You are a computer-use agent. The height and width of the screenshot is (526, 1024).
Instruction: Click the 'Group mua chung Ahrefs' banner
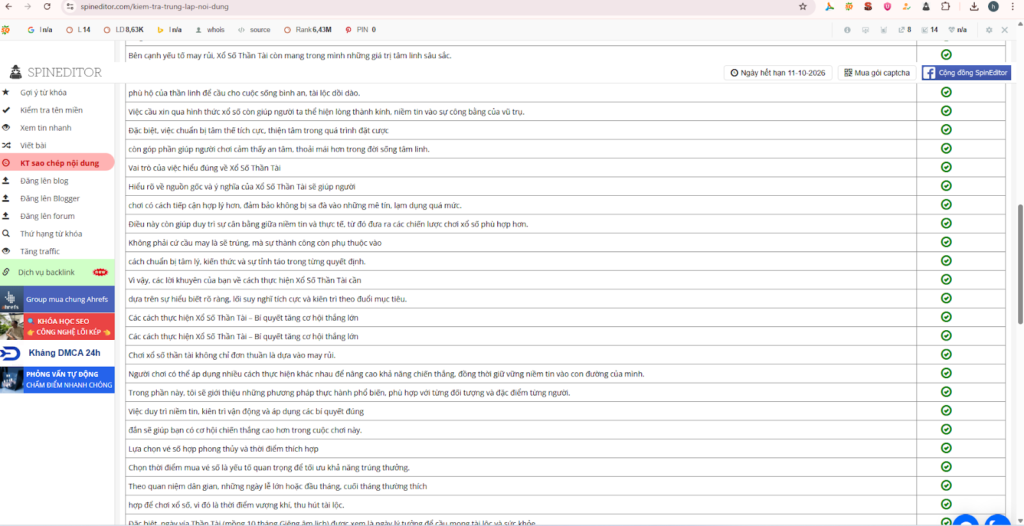pos(57,298)
